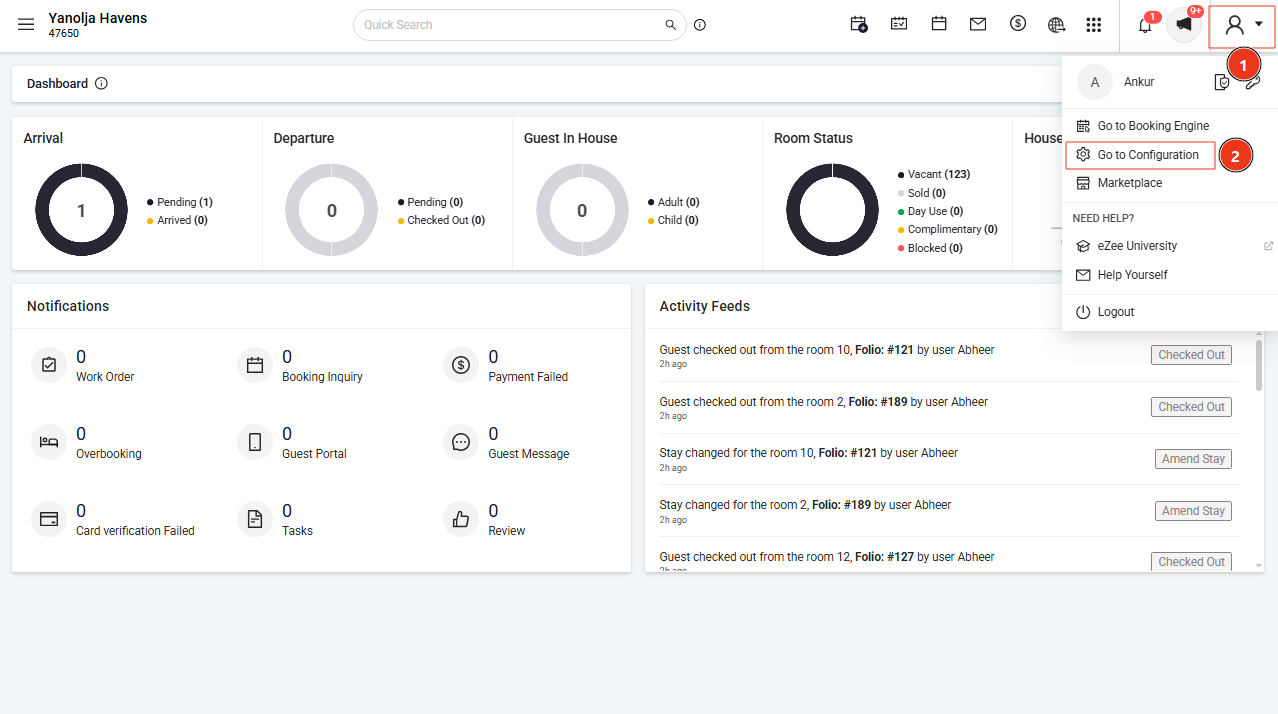The width and height of the screenshot is (1278, 714).
Task: Click the Activity Feeds scrollbar
Action: coord(1258,365)
